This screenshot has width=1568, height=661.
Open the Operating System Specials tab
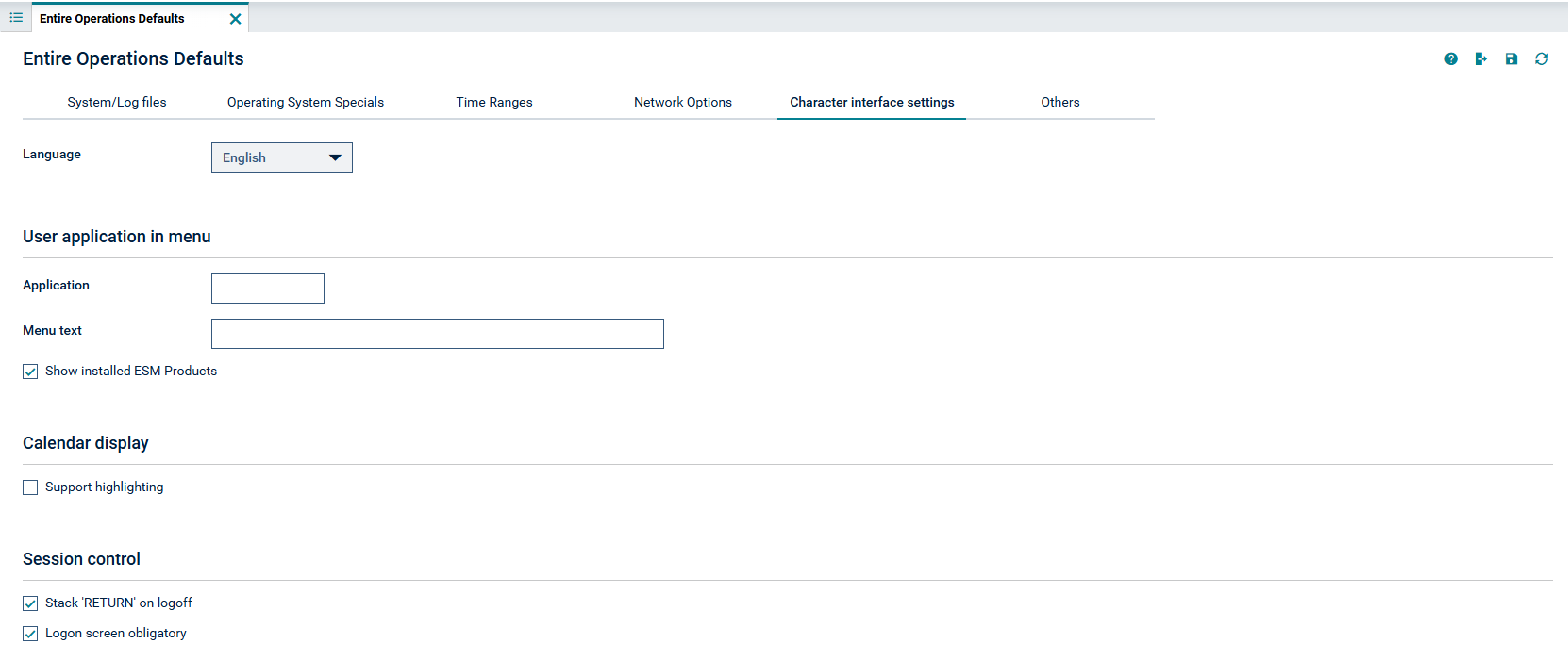(x=306, y=103)
